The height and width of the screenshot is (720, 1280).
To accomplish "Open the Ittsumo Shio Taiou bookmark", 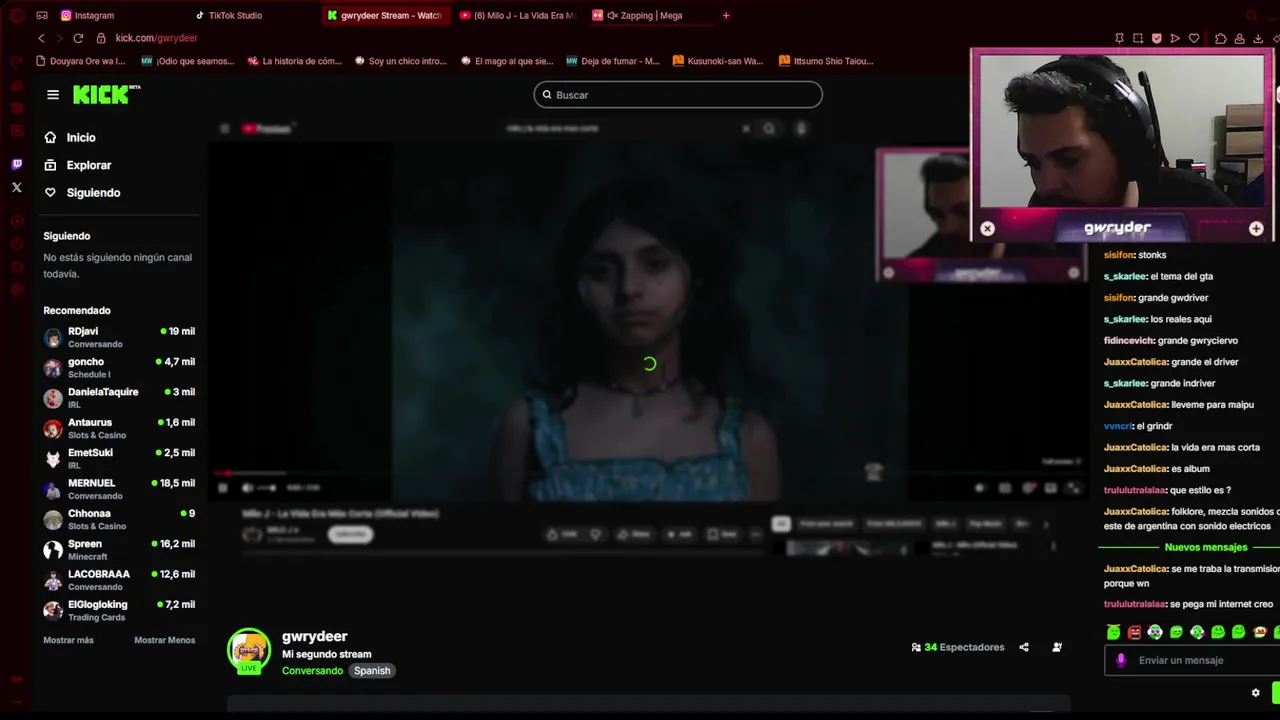I will coord(826,61).
